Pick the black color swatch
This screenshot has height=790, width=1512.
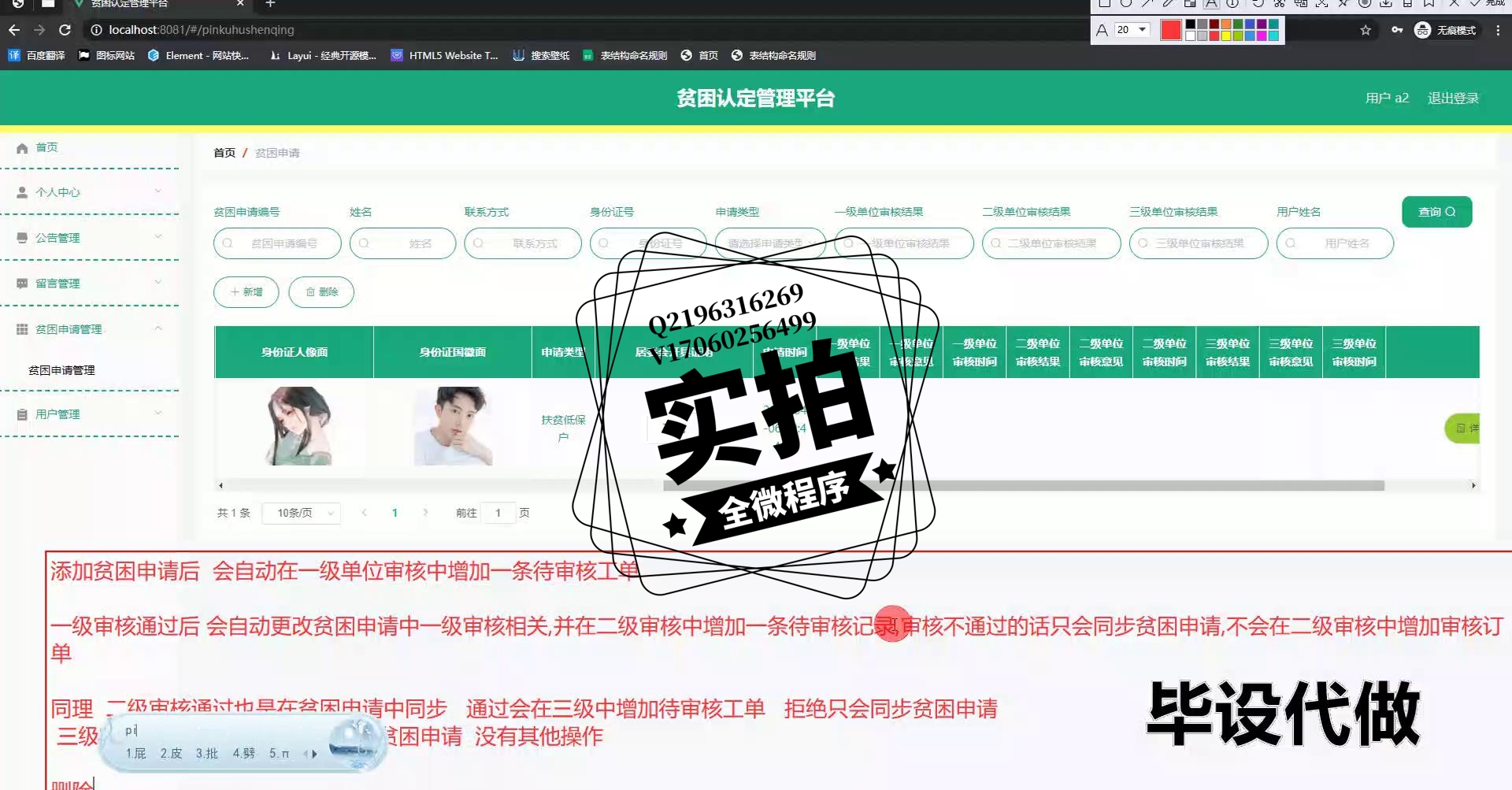[1191, 24]
